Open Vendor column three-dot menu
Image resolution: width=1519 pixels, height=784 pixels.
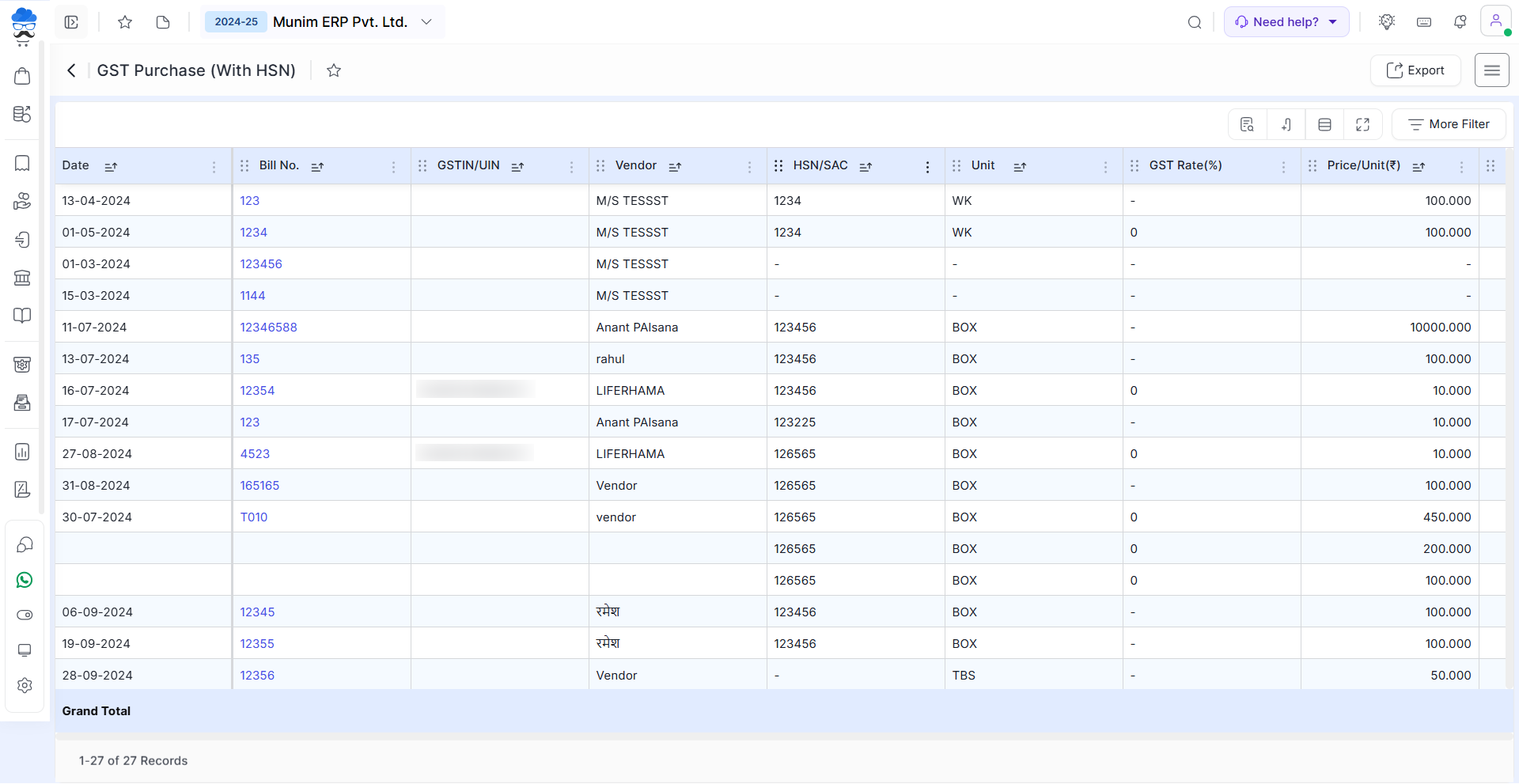749,166
